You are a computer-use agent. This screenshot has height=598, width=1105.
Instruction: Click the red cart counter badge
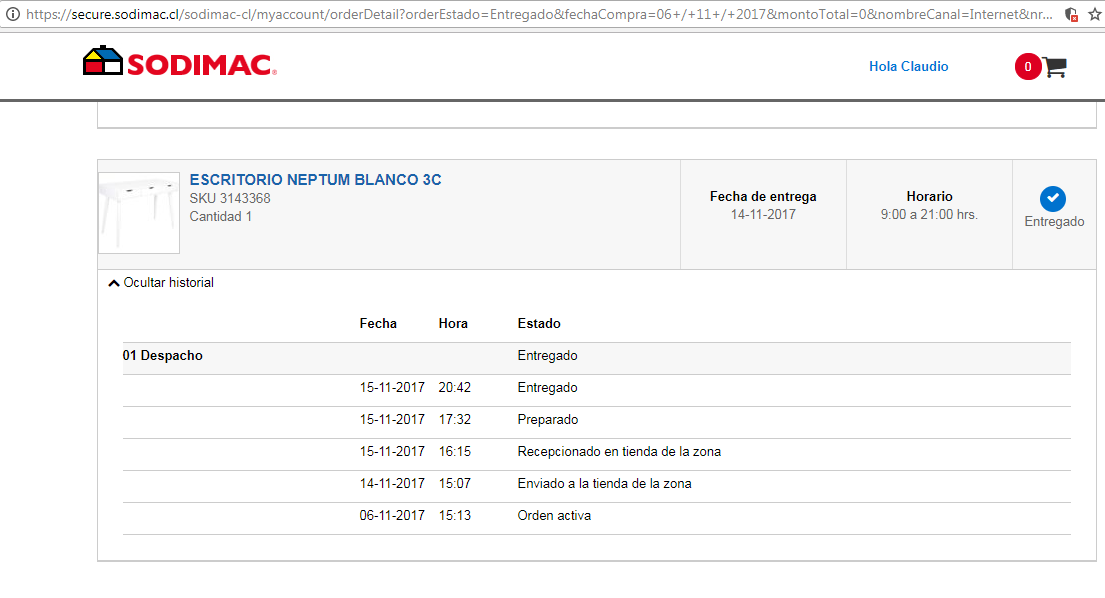tap(1028, 67)
